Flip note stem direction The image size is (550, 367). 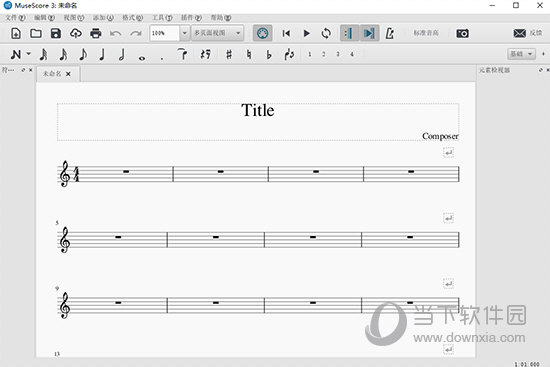point(289,54)
